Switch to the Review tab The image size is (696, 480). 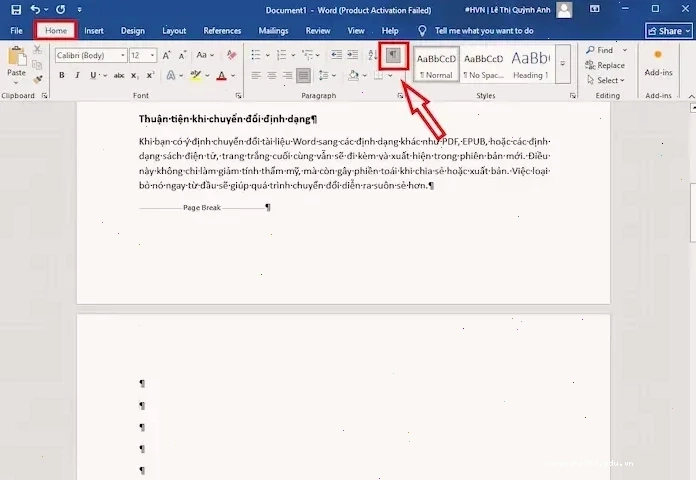pyautogui.click(x=318, y=31)
